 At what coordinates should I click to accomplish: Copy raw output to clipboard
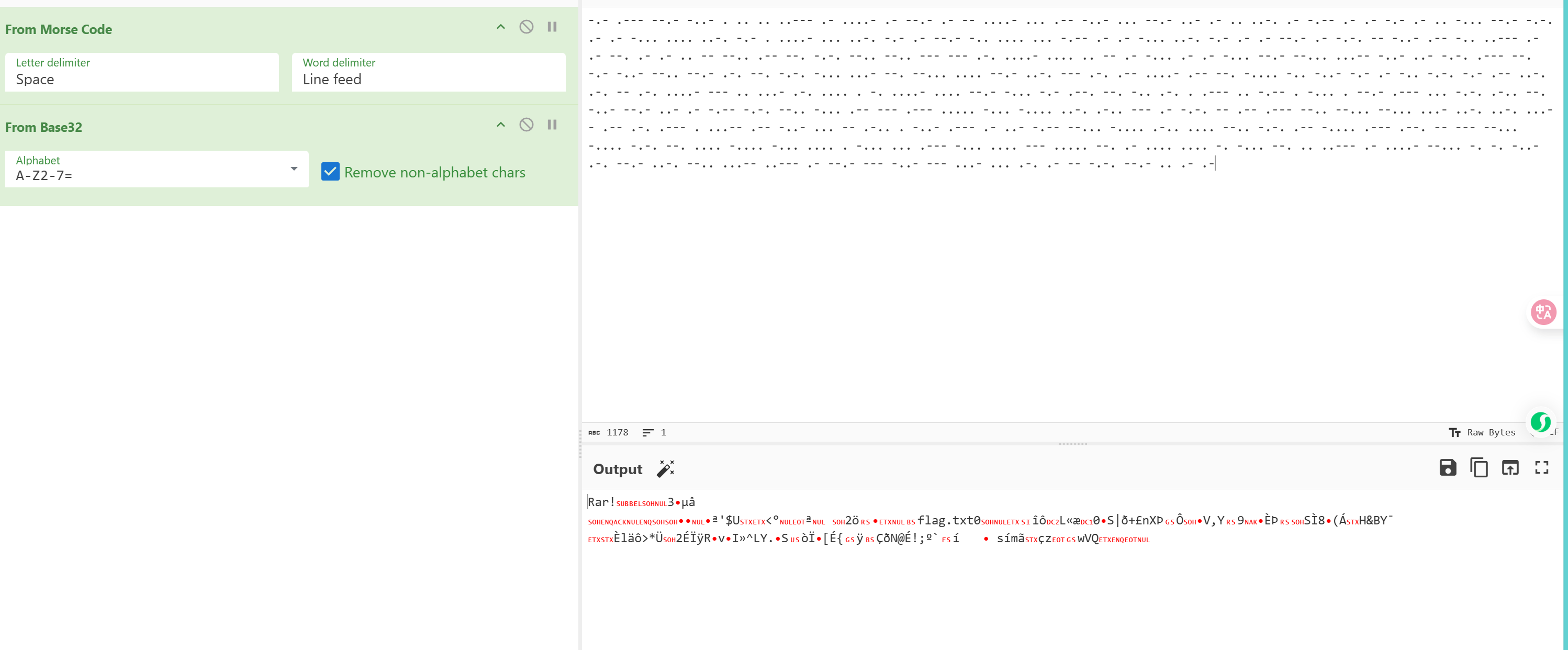[x=1479, y=467]
